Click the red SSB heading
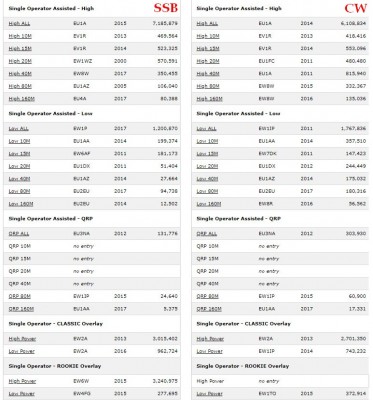Screen dimensions: 373x400 point(166,8)
